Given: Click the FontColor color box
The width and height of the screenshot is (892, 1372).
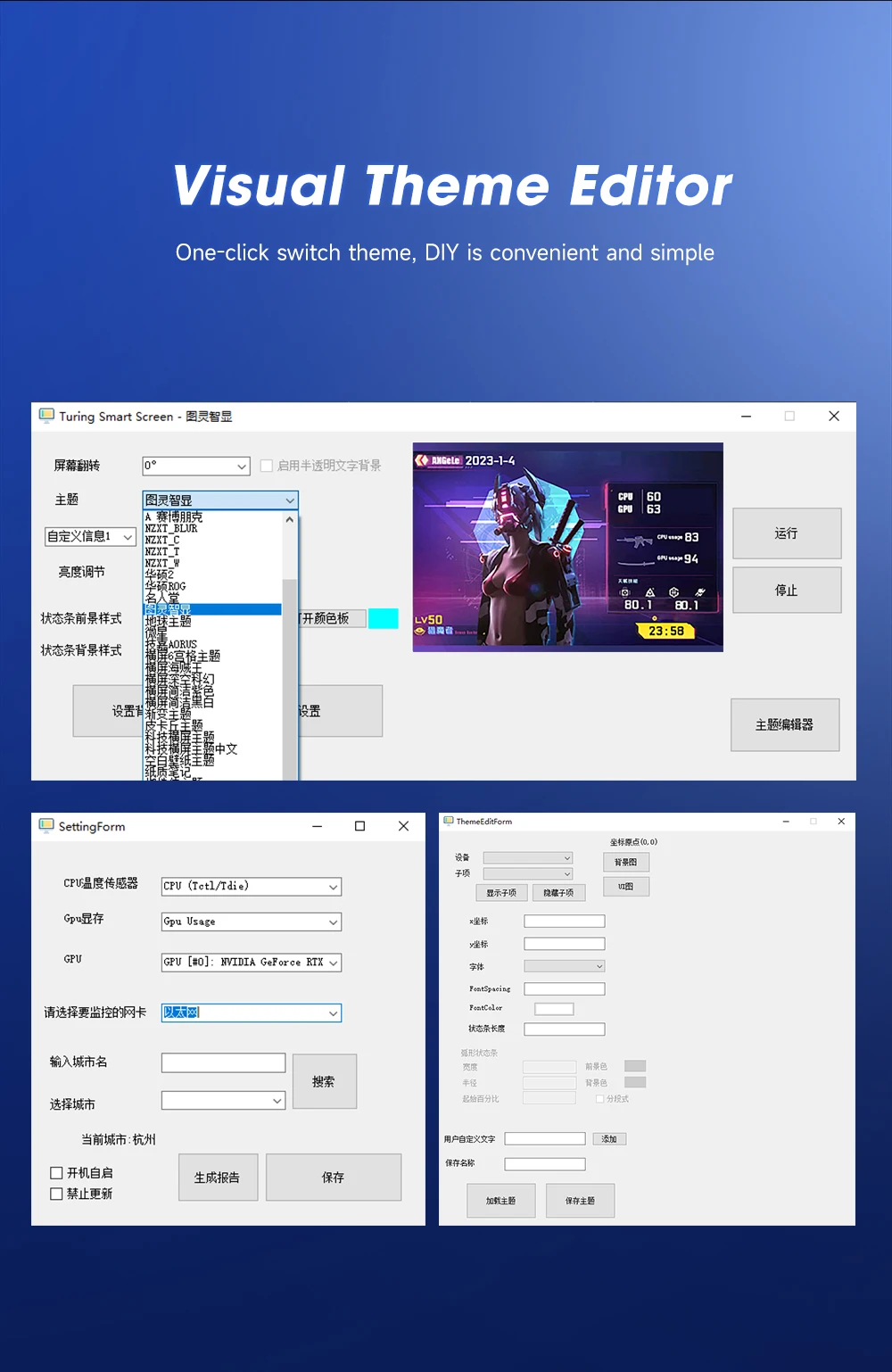Looking at the screenshot, I should (554, 1009).
